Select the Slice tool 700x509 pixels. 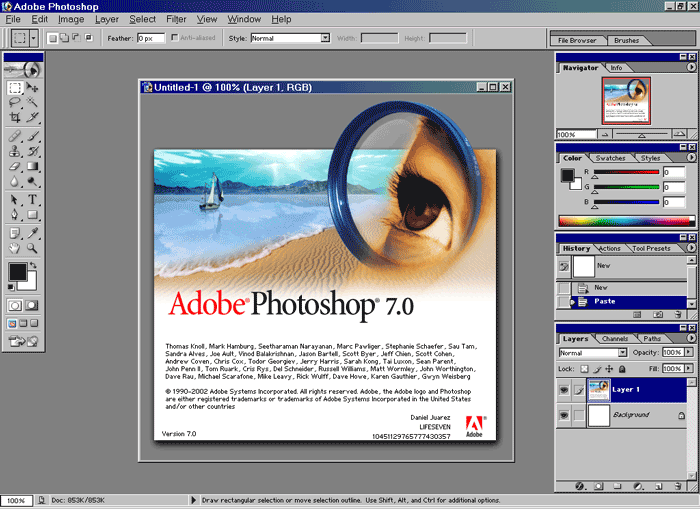[x=32, y=117]
